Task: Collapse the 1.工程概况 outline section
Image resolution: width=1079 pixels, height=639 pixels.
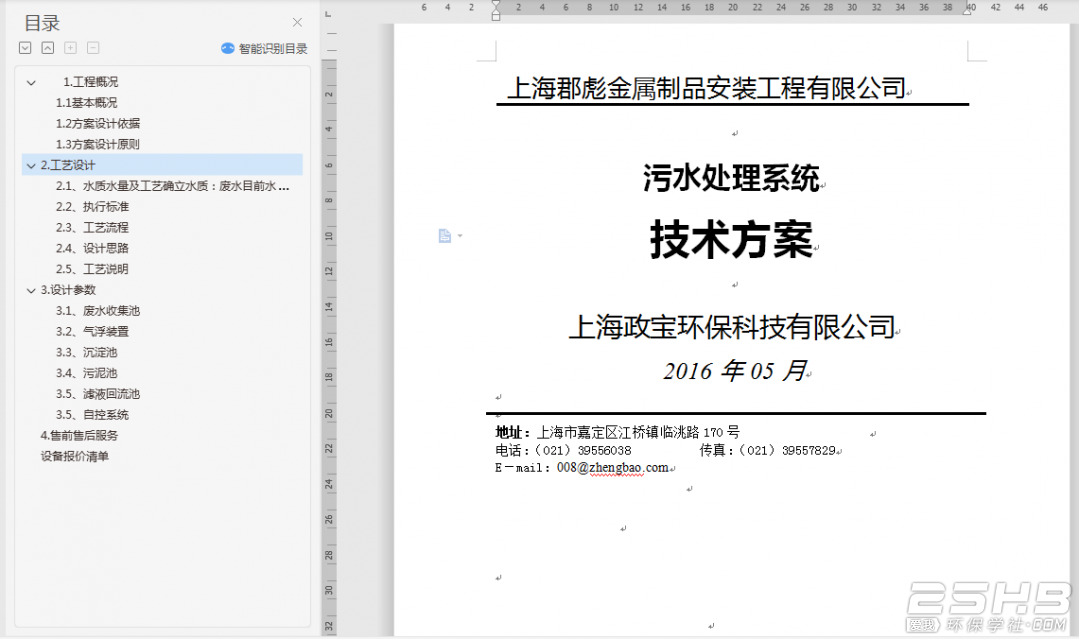Action: pos(31,83)
